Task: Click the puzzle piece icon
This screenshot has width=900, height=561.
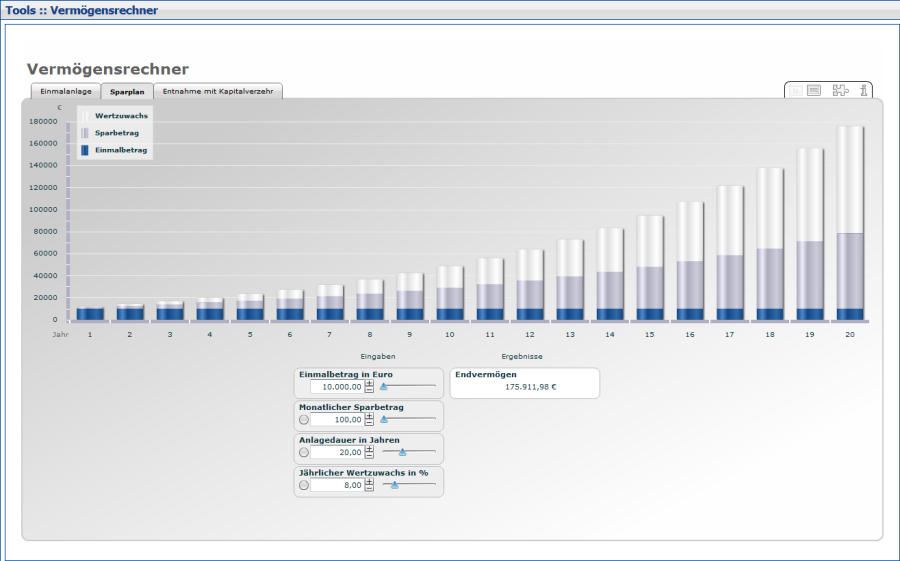Action: tap(840, 91)
